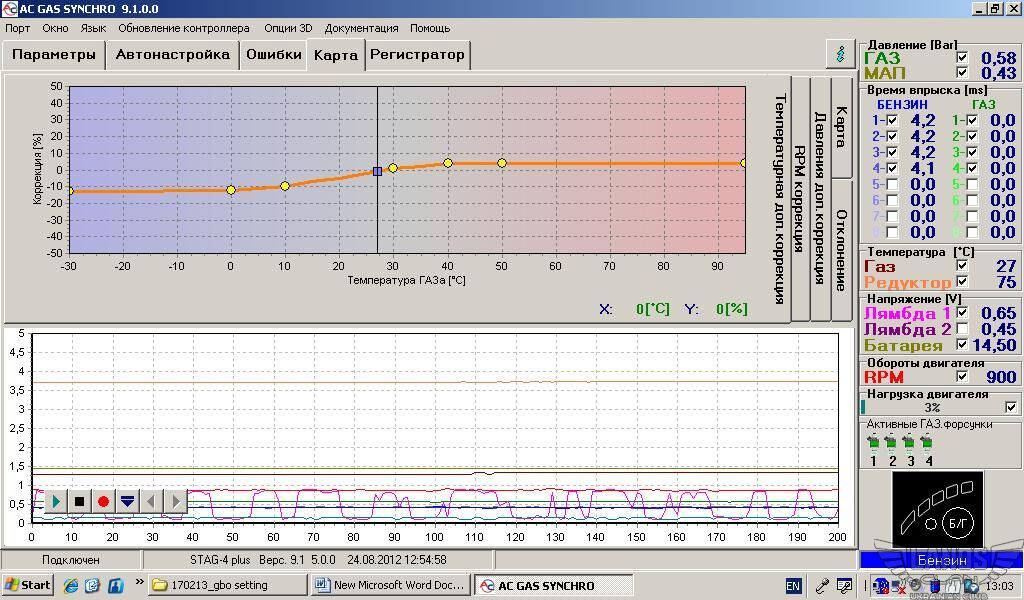Click gas injector icon number 1
Screen dimensions: 1024x600
pos(873,443)
